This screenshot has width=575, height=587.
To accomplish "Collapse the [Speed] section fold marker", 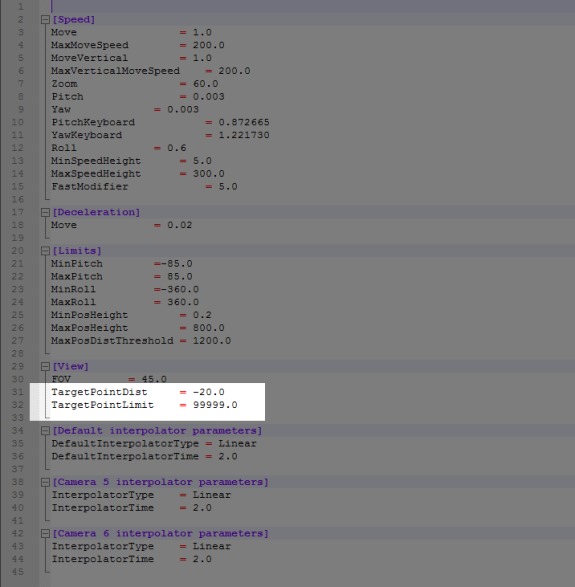I will coord(45,20).
